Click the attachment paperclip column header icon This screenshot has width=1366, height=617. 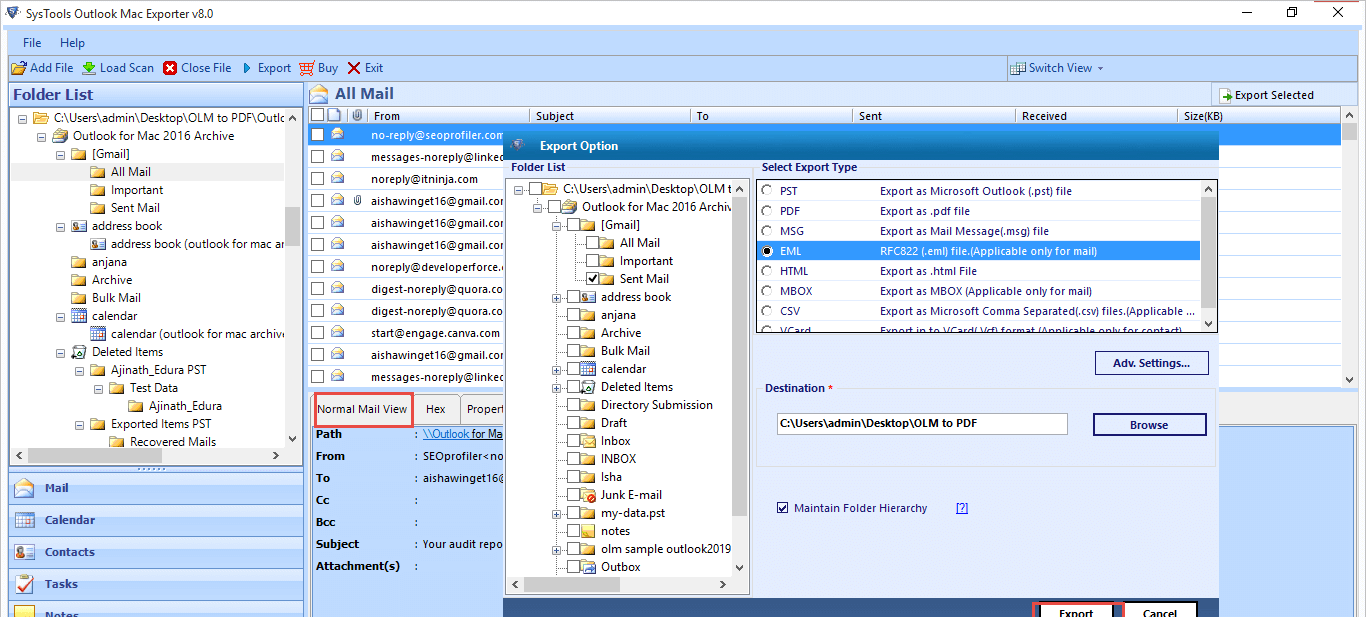(357, 116)
